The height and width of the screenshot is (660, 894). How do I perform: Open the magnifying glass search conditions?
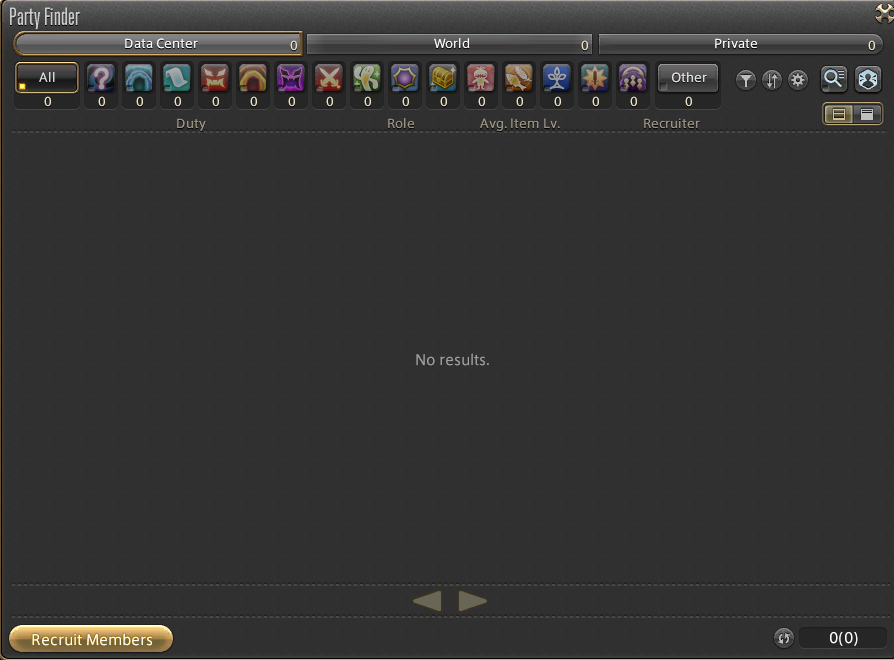(834, 79)
